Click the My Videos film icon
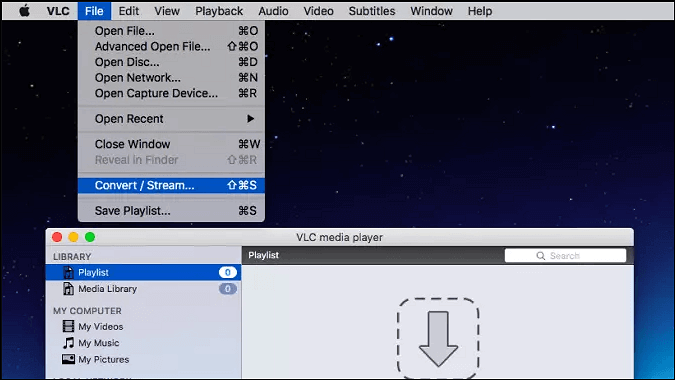This screenshot has height=380, width=675. [68, 326]
